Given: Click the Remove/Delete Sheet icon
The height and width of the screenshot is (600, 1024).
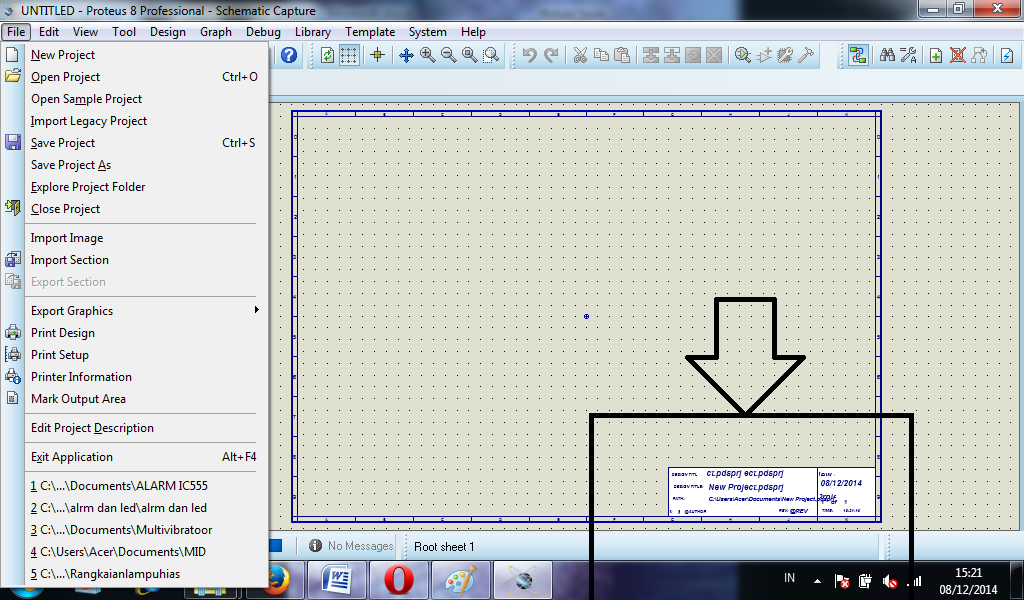Looking at the screenshot, I should pyautogui.click(x=957, y=55).
